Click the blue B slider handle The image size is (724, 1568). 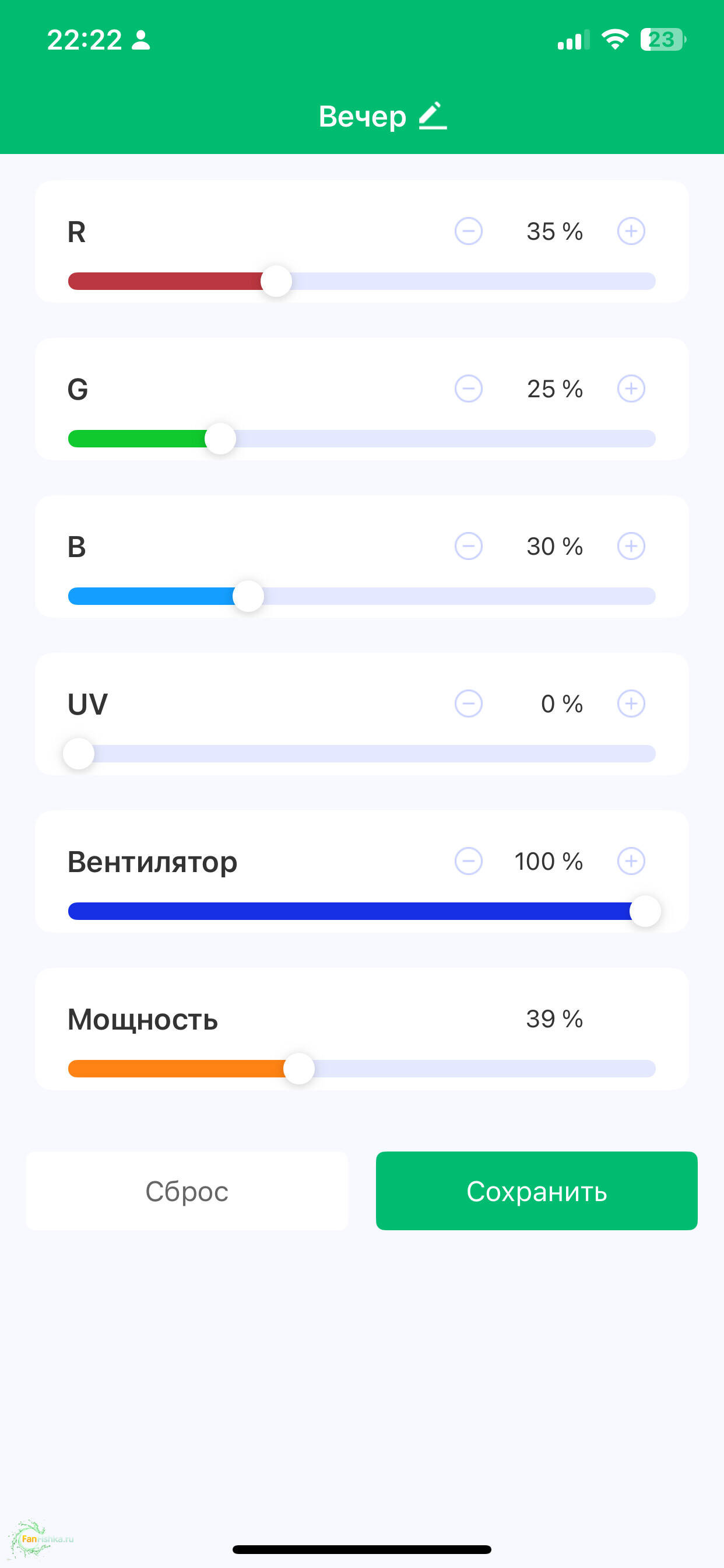pyautogui.click(x=248, y=596)
